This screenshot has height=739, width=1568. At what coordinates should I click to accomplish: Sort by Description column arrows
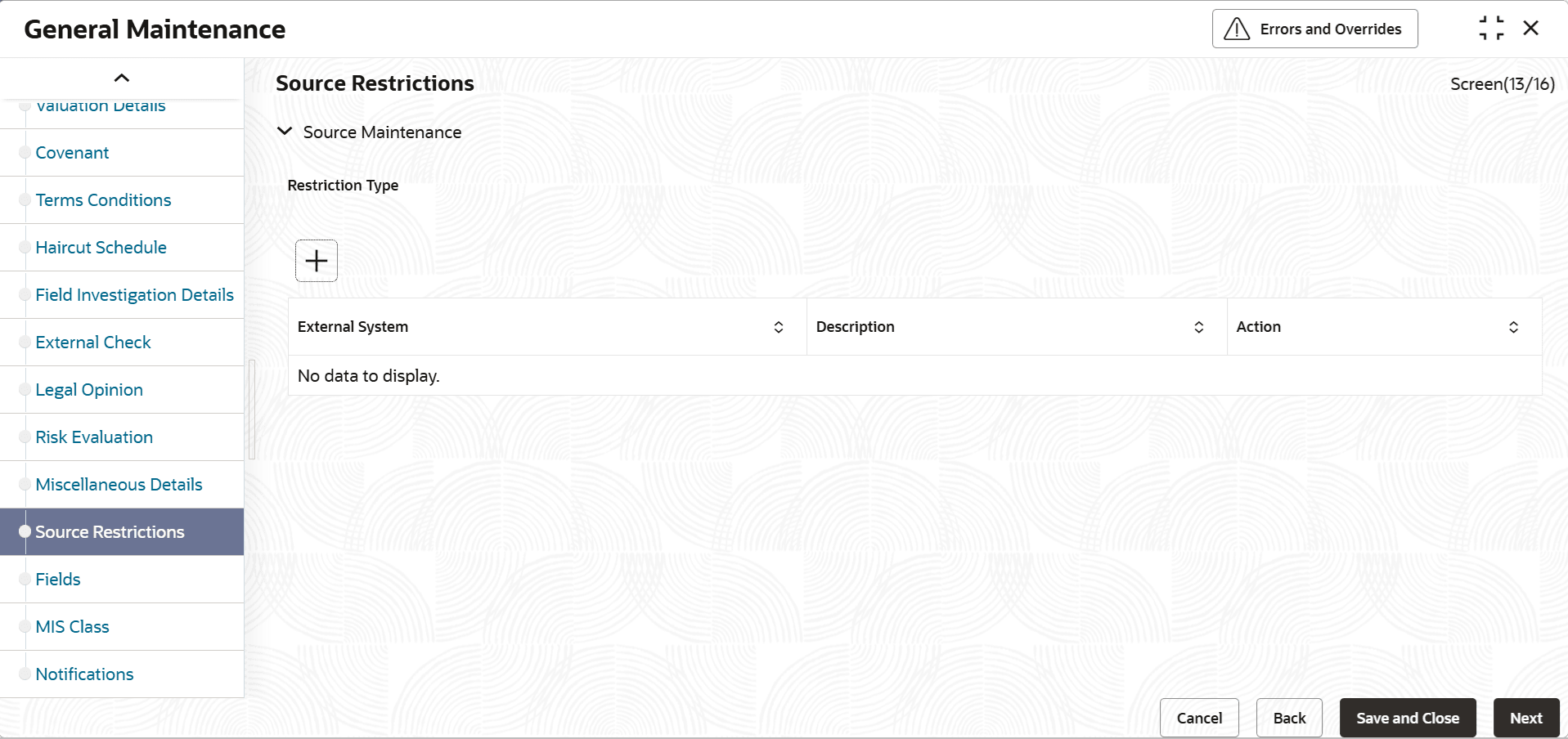click(1199, 327)
